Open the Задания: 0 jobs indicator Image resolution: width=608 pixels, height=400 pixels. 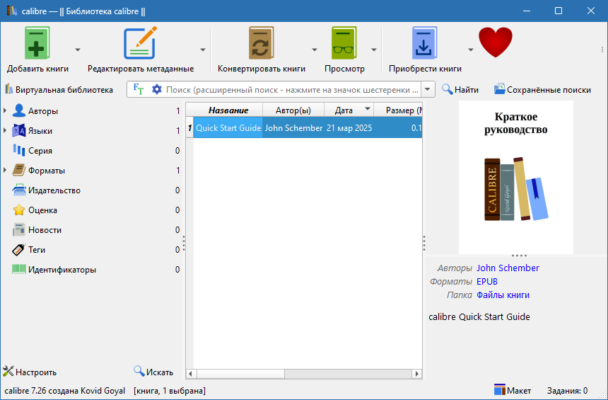[x=567, y=391]
